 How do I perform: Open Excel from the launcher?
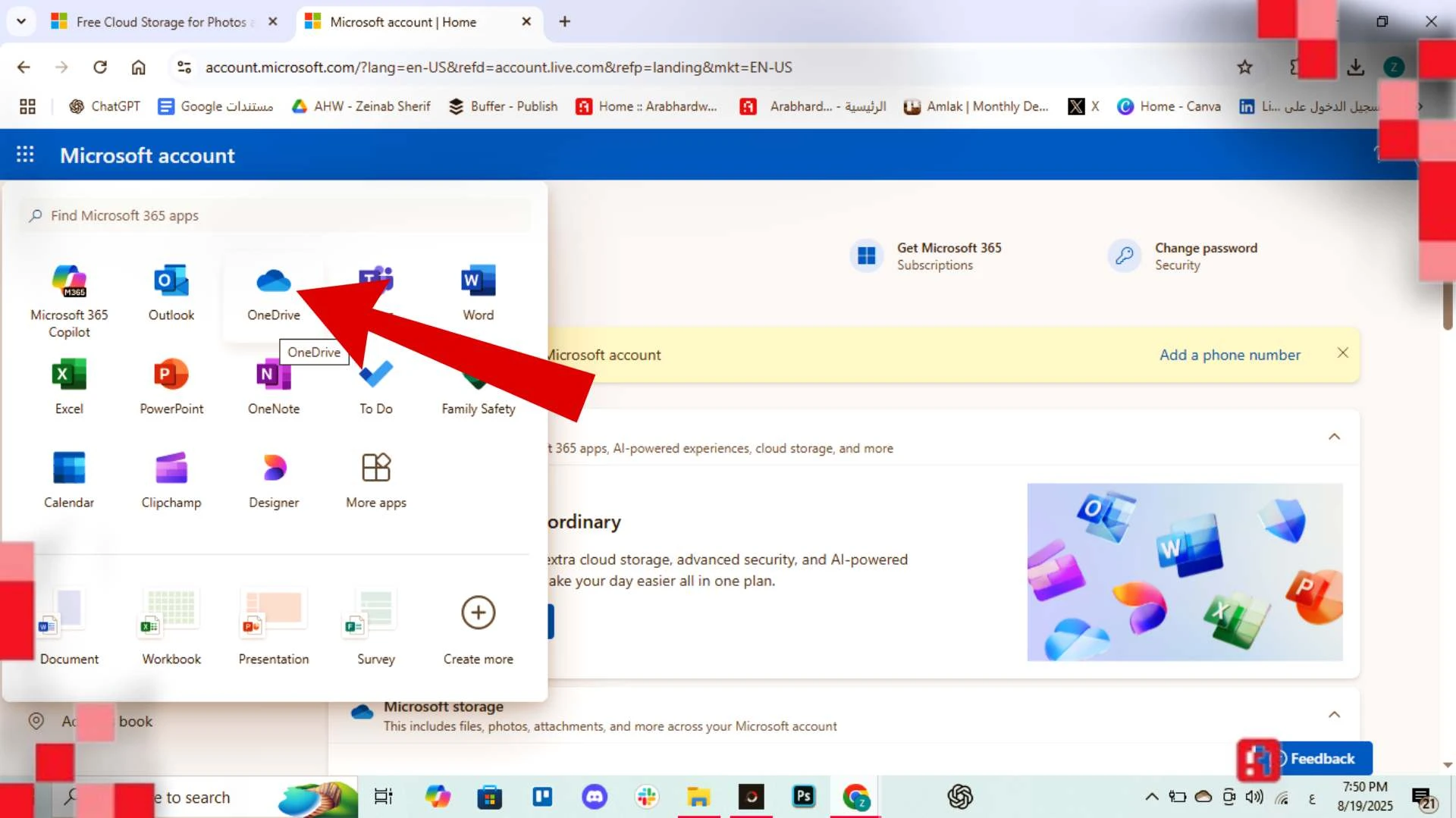(x=69, y=387)
